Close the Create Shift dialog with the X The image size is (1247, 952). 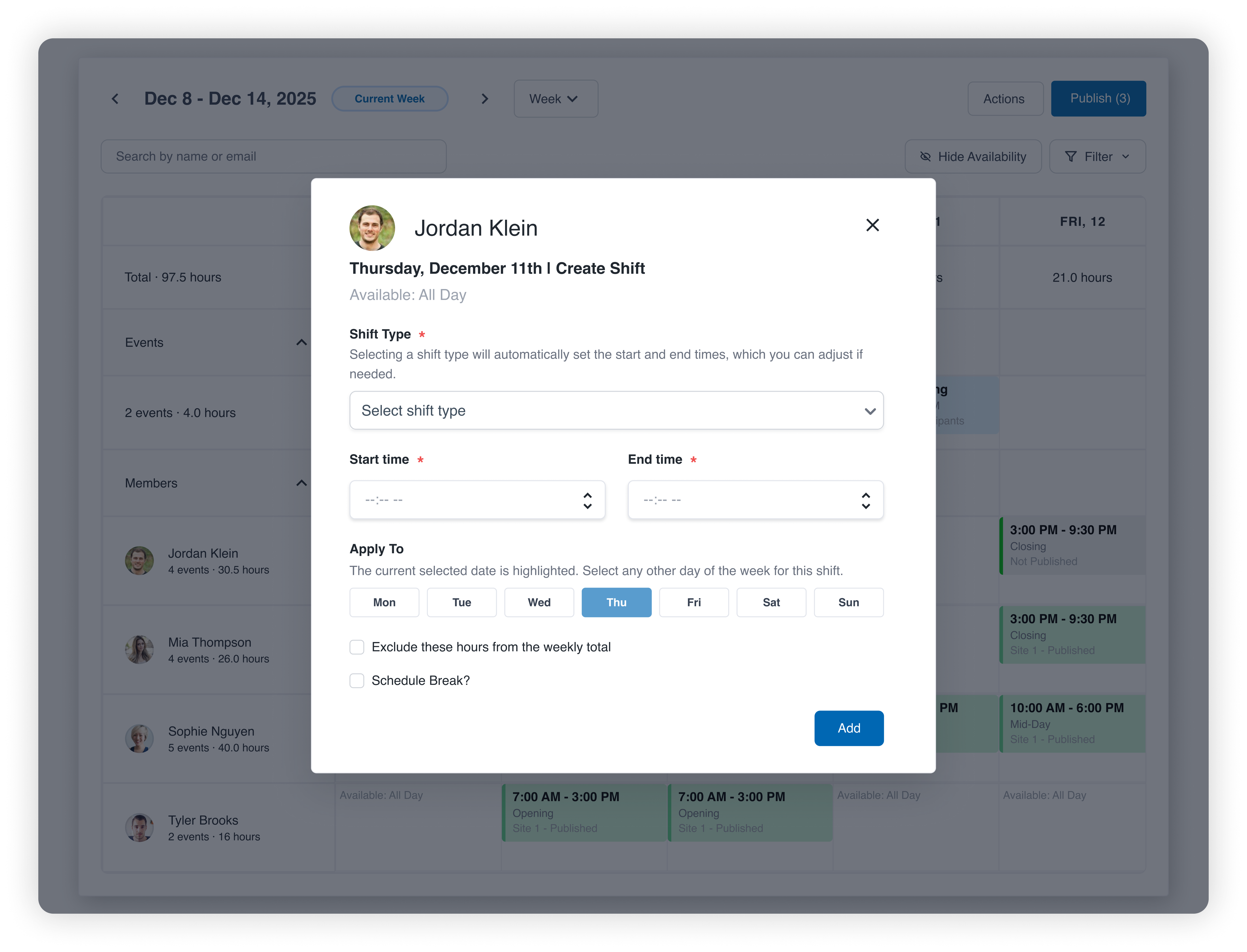(x=872, y=225)
